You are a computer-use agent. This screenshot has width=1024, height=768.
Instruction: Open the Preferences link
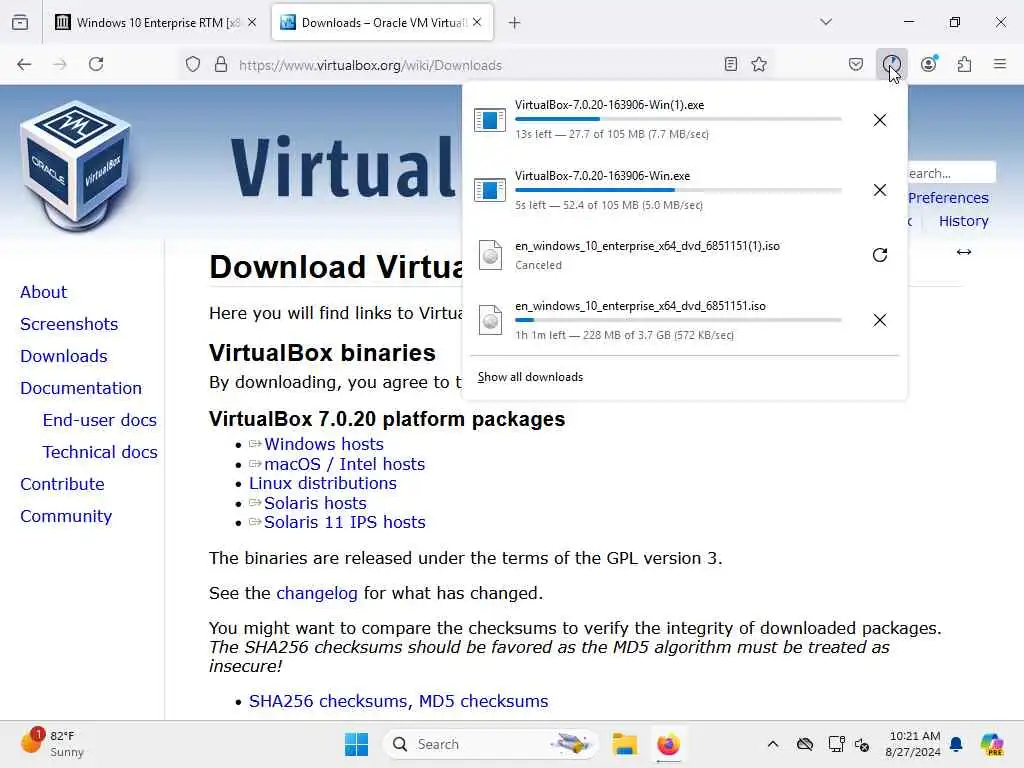948,198
